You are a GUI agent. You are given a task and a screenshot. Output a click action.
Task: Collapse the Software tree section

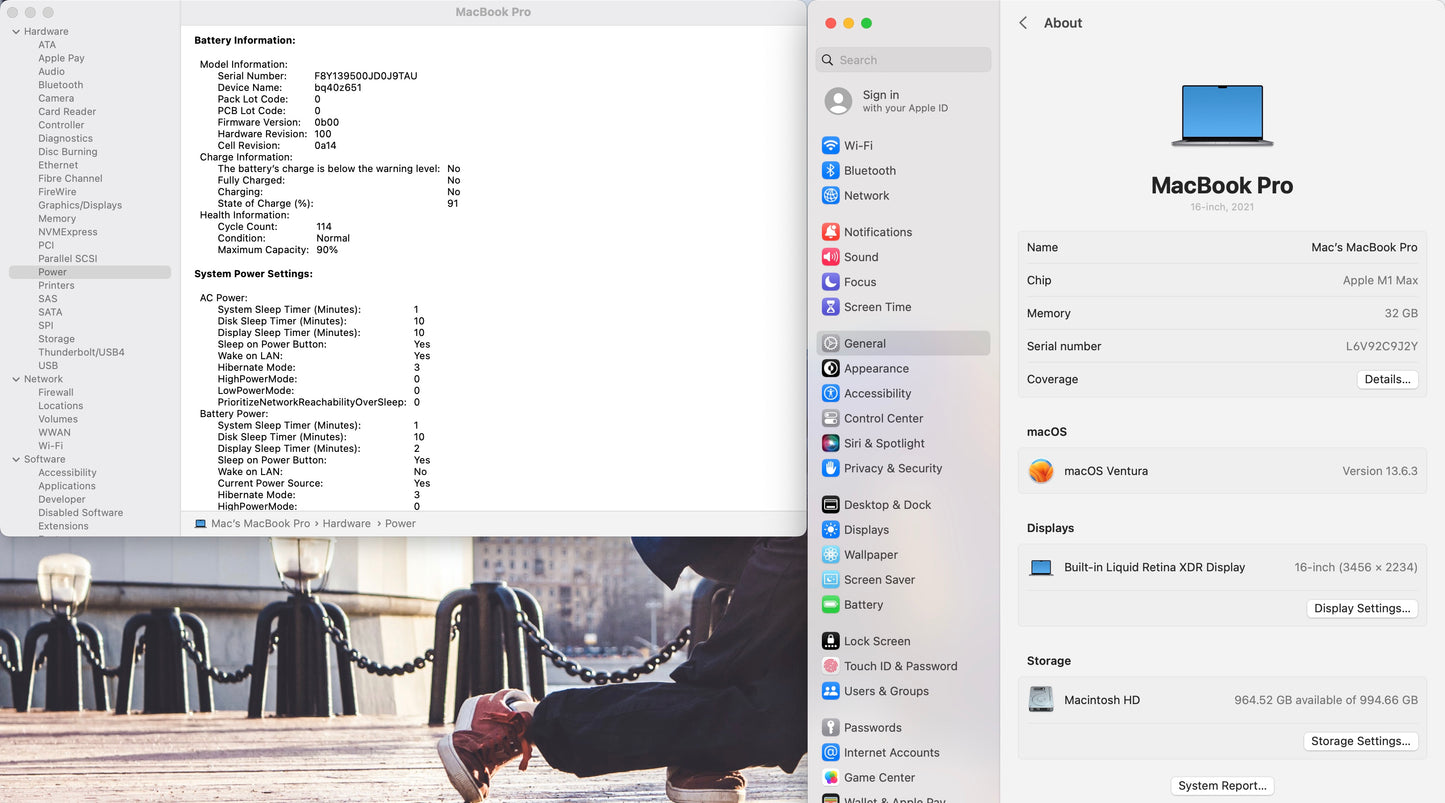click(x=16, y=459)
